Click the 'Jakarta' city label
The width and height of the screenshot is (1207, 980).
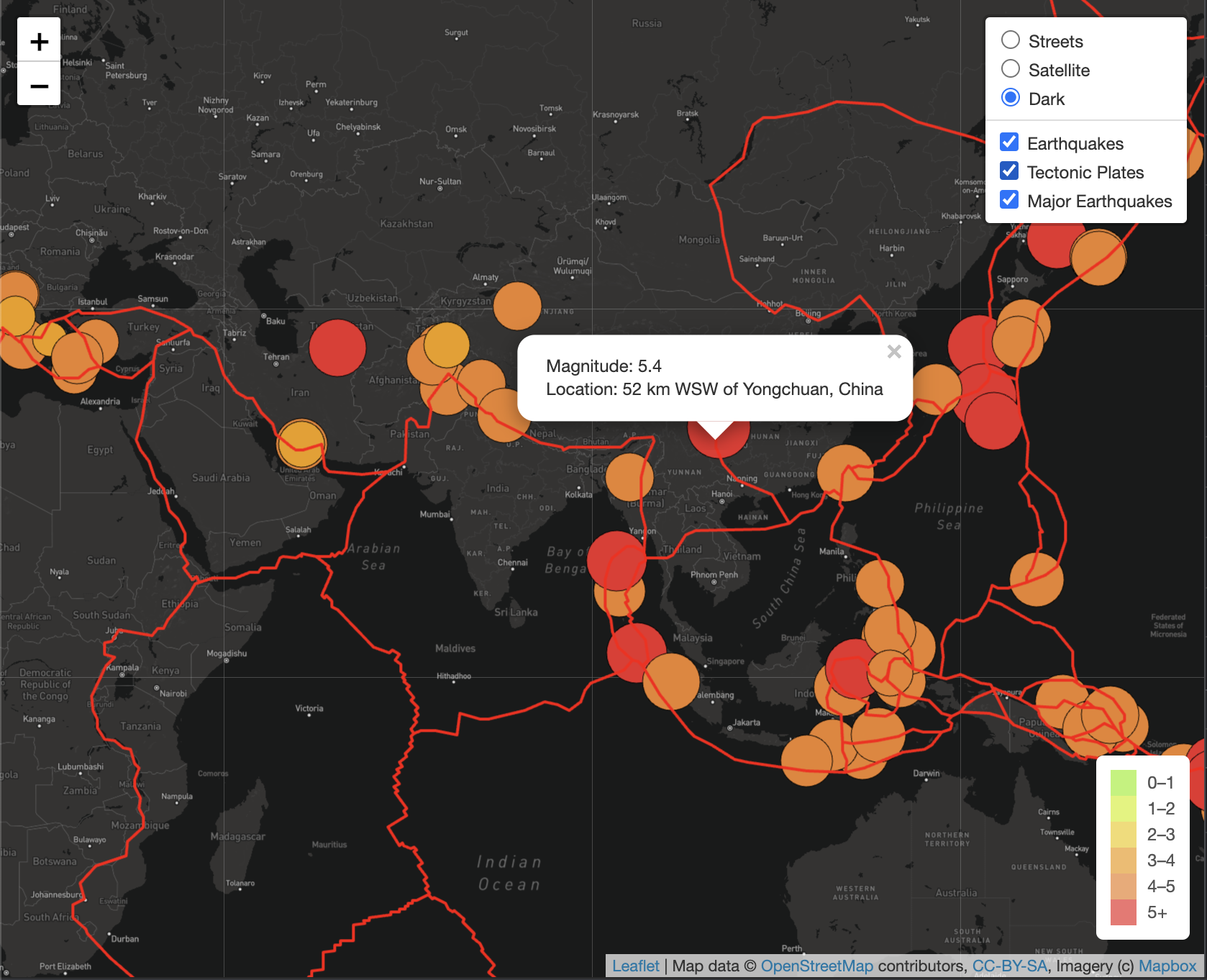[x=747, y=722]
